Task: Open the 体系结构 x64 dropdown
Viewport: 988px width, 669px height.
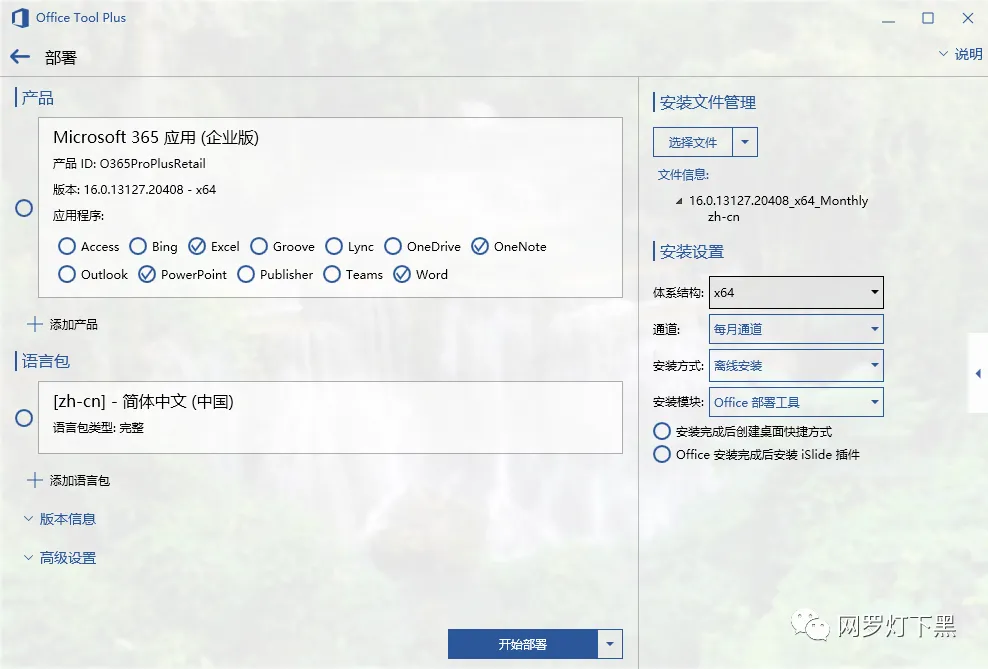Action: (796, 292)
